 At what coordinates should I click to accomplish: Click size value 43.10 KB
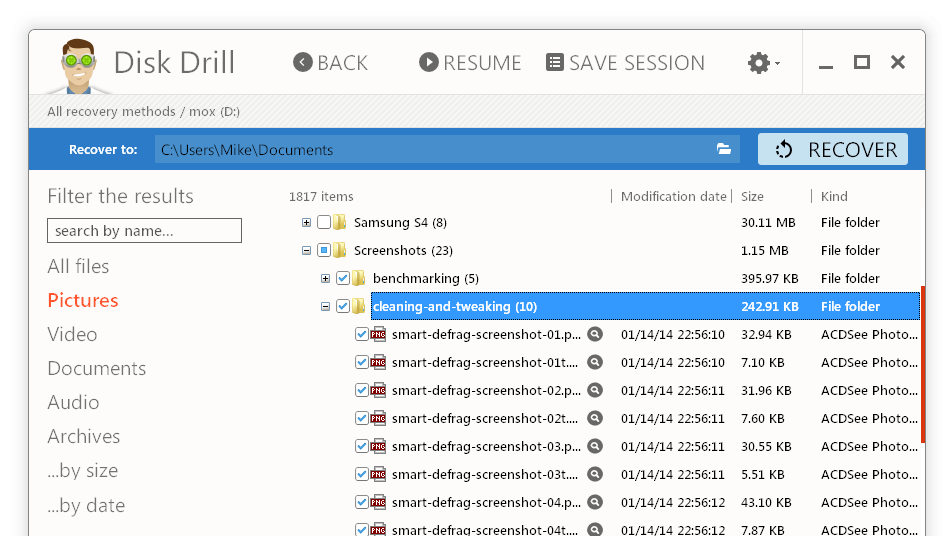(766, 502)
